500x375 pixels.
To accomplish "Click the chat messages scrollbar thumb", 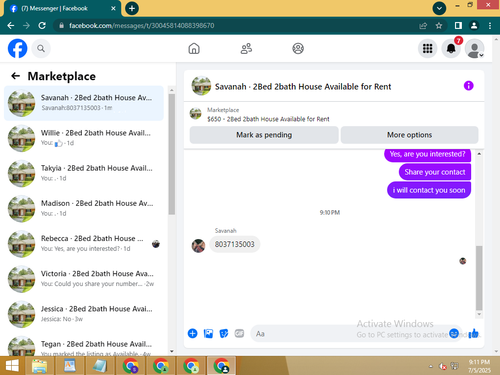I will [x=479, y=278].
